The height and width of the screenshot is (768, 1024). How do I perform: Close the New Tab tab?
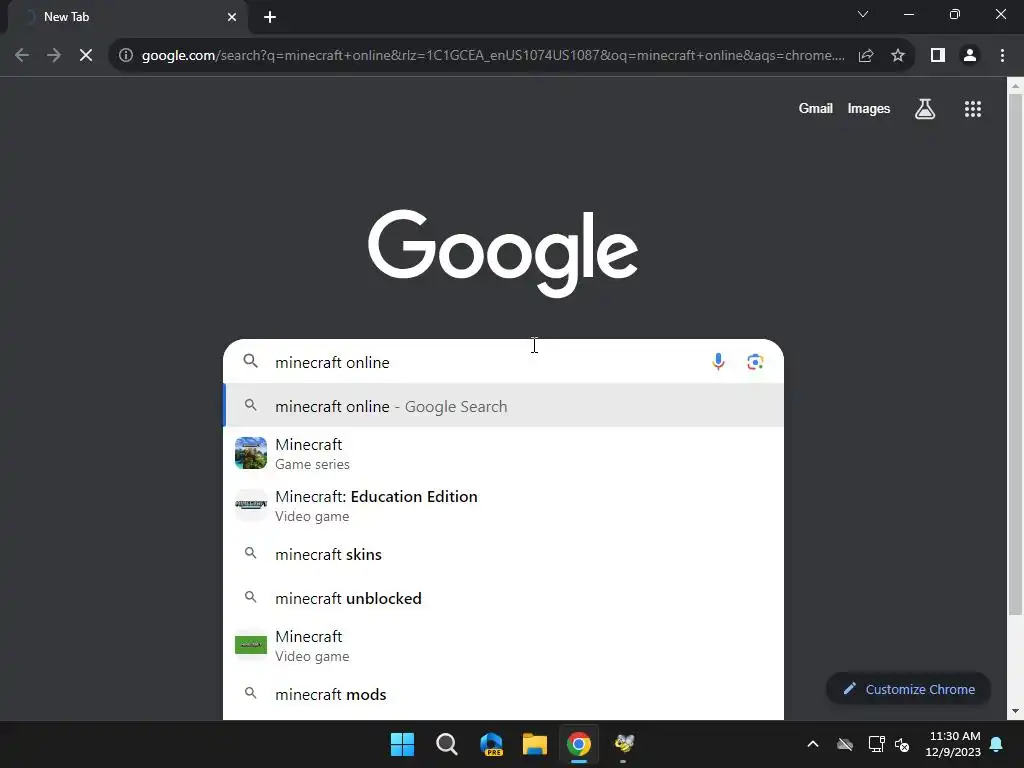232,17
